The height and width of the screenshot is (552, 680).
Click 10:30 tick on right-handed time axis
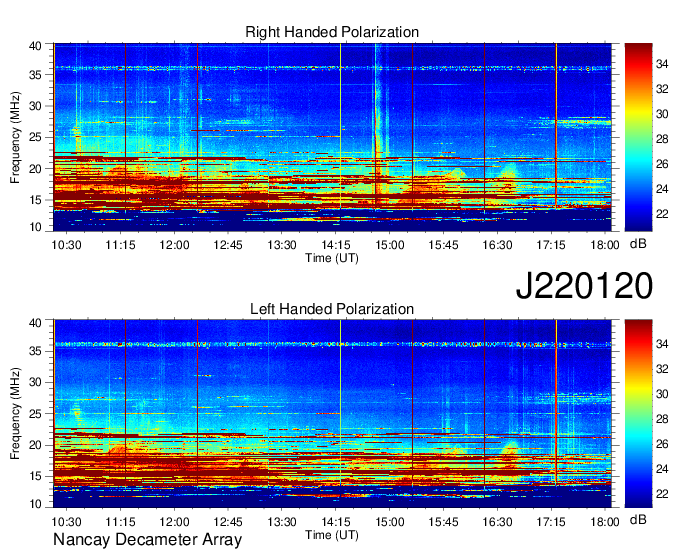click(x=66, y=245)
